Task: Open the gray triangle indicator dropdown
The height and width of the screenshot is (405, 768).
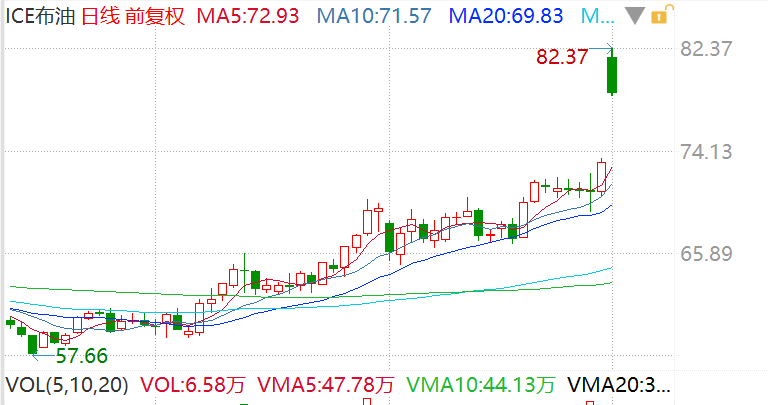Action: [x=635, y=16]
